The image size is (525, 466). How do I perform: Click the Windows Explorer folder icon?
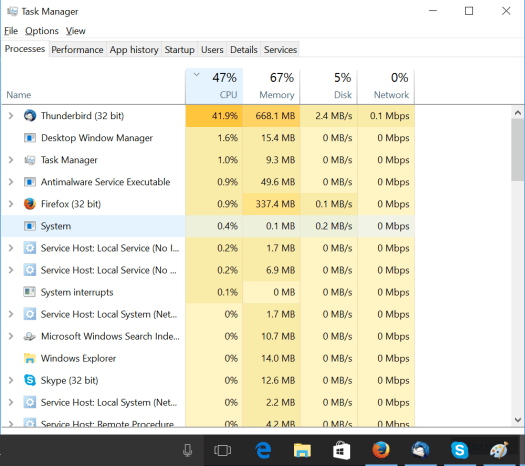point(30,358)
